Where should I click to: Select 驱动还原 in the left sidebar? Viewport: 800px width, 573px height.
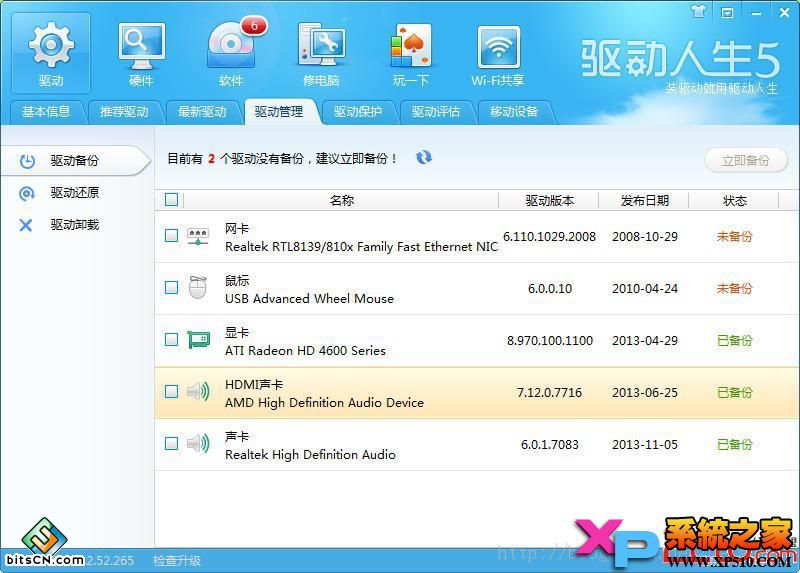[x=74, y=193]
